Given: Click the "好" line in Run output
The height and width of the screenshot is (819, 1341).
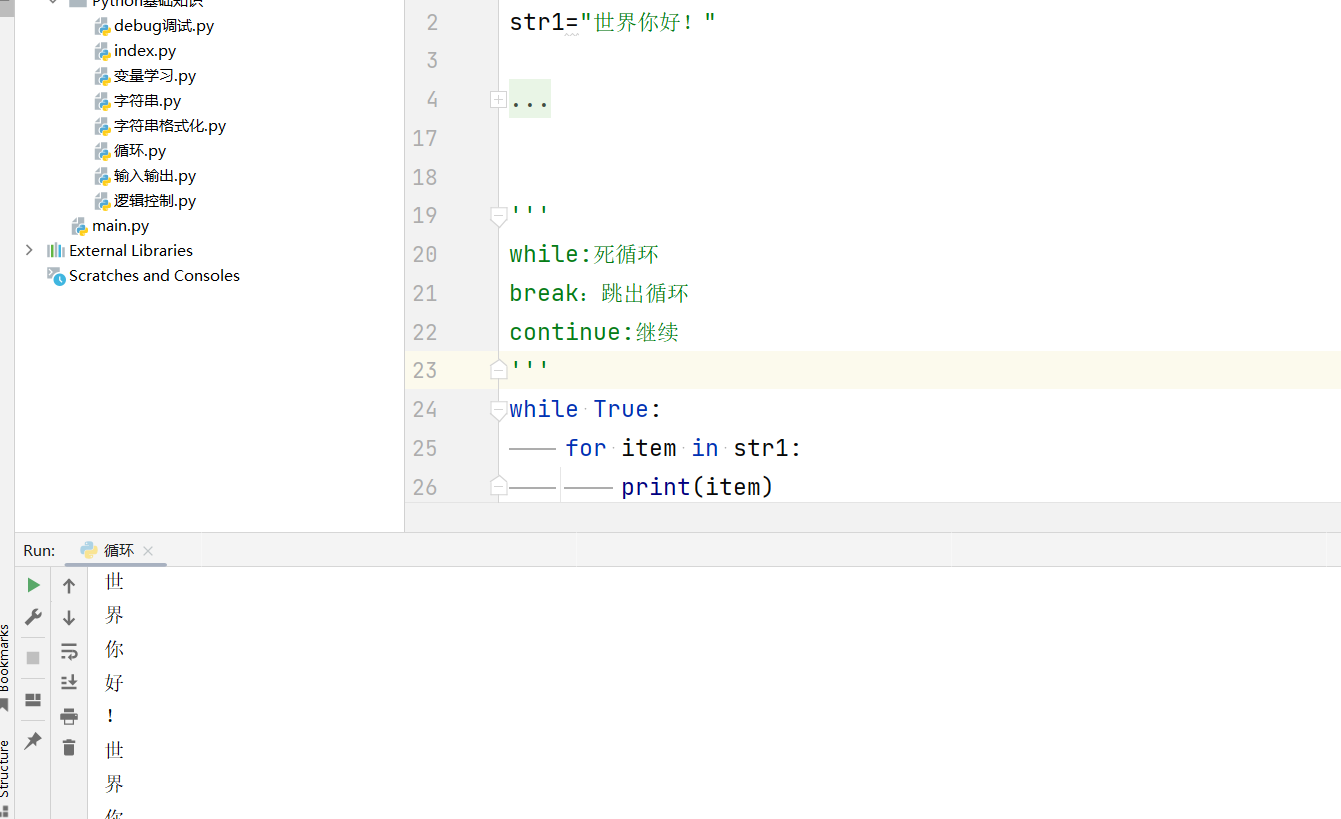Looking at the screenshot, I should coord(114,683).
